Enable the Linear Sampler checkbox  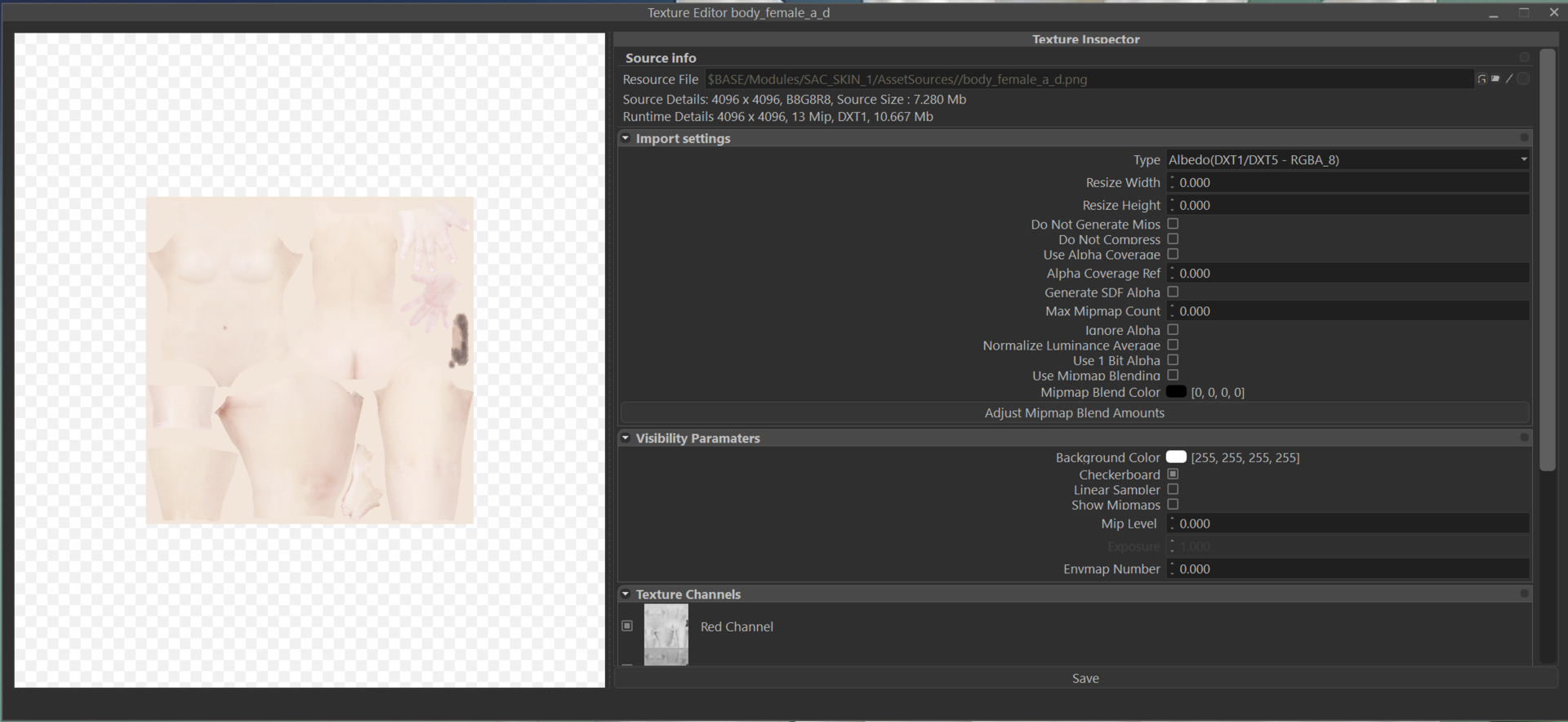pos(1173,489)
